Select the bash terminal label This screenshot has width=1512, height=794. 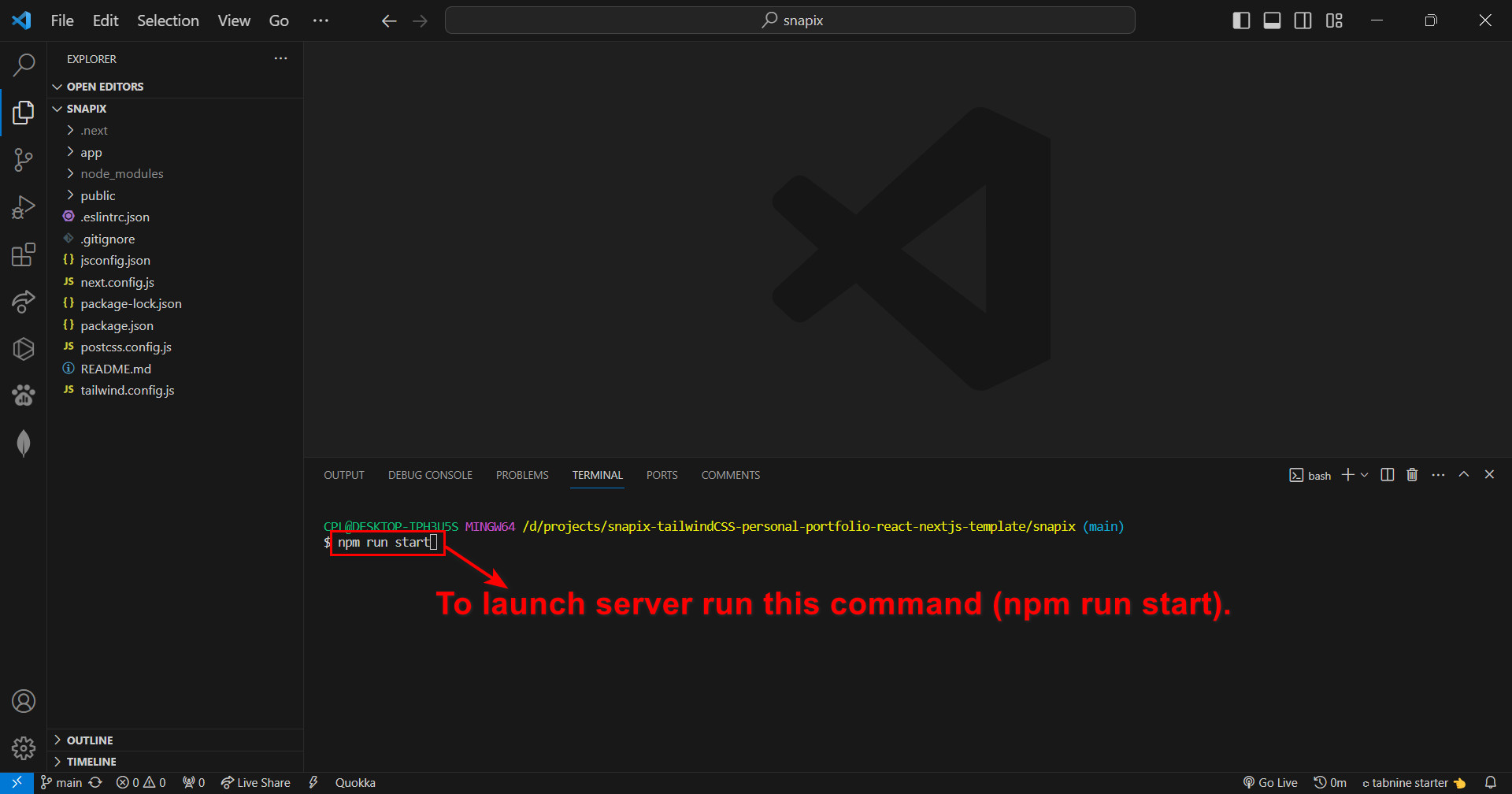coord(1310,475)
